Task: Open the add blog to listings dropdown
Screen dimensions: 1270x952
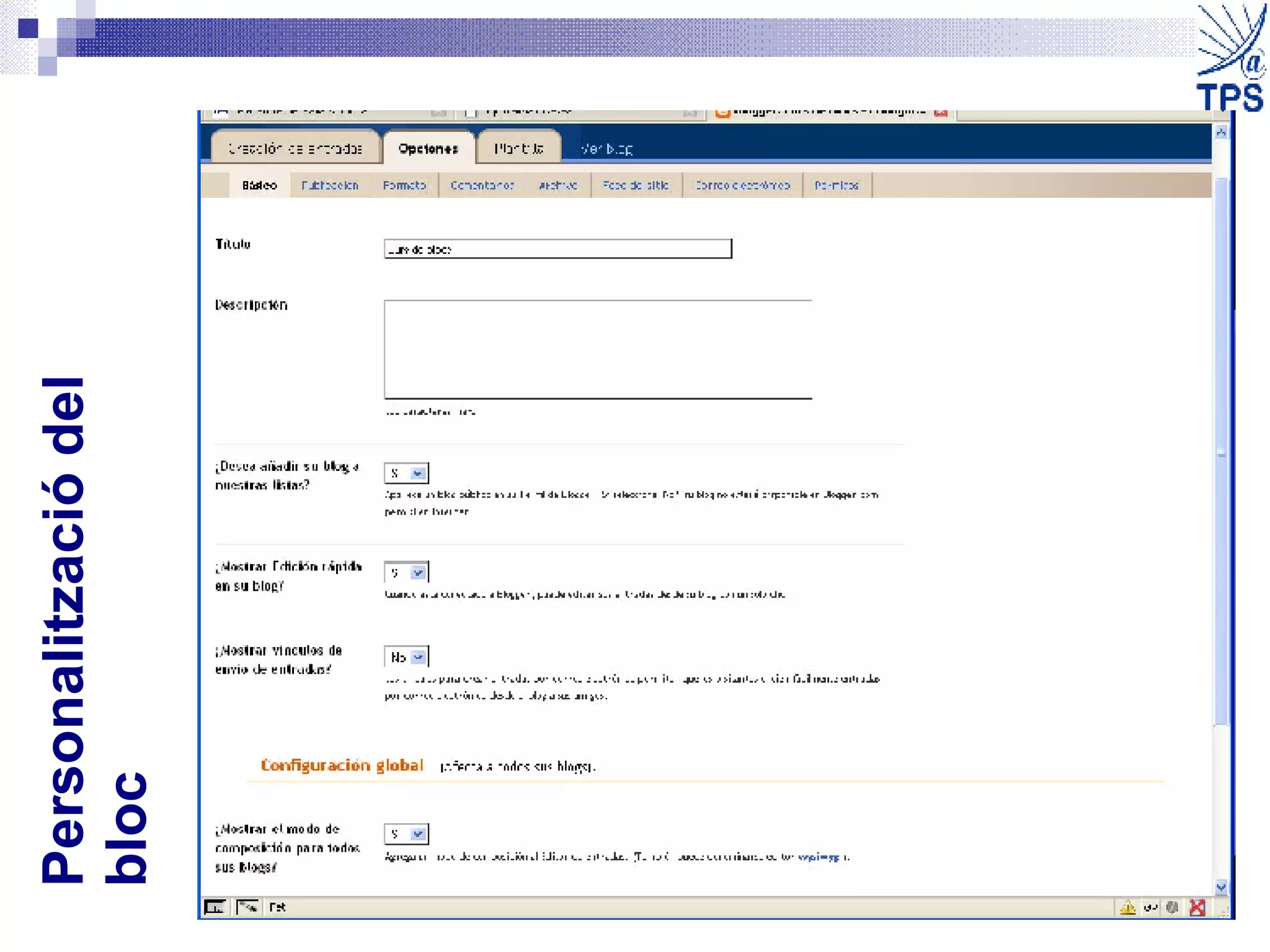Action: [418, 474]
